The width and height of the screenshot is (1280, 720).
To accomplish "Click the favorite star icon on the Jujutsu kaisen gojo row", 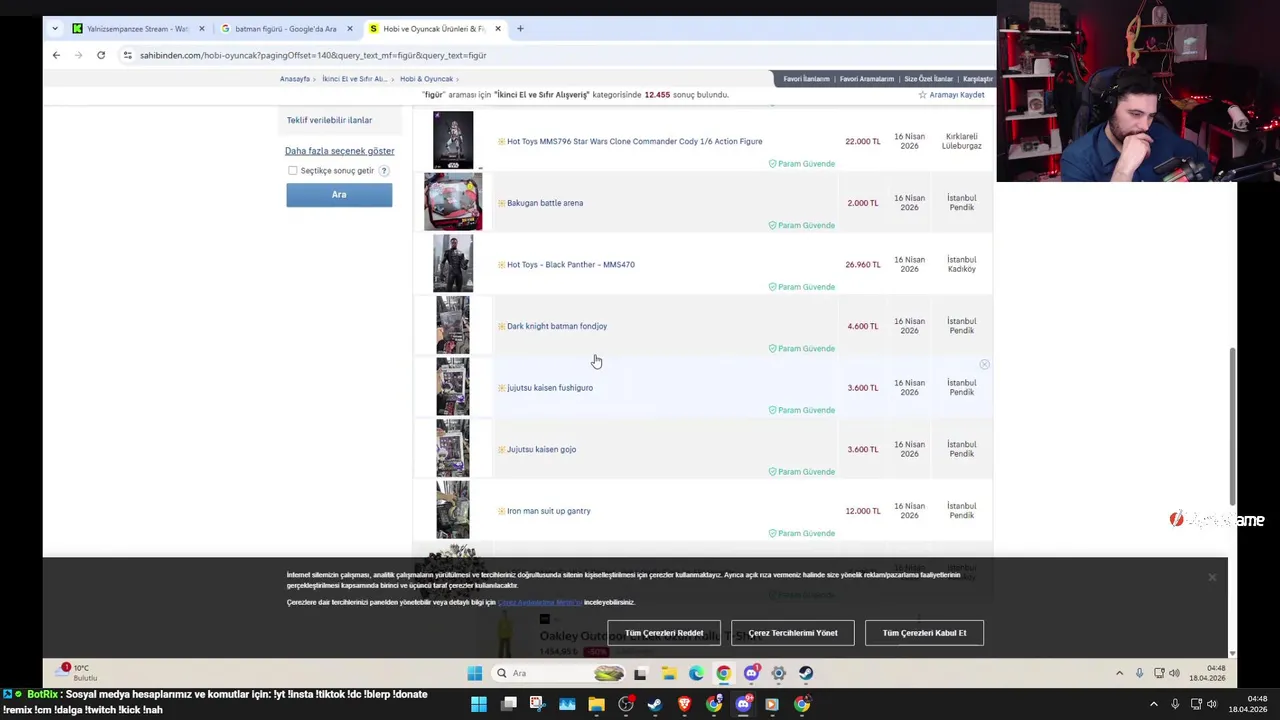I will (x=501, y=450).
